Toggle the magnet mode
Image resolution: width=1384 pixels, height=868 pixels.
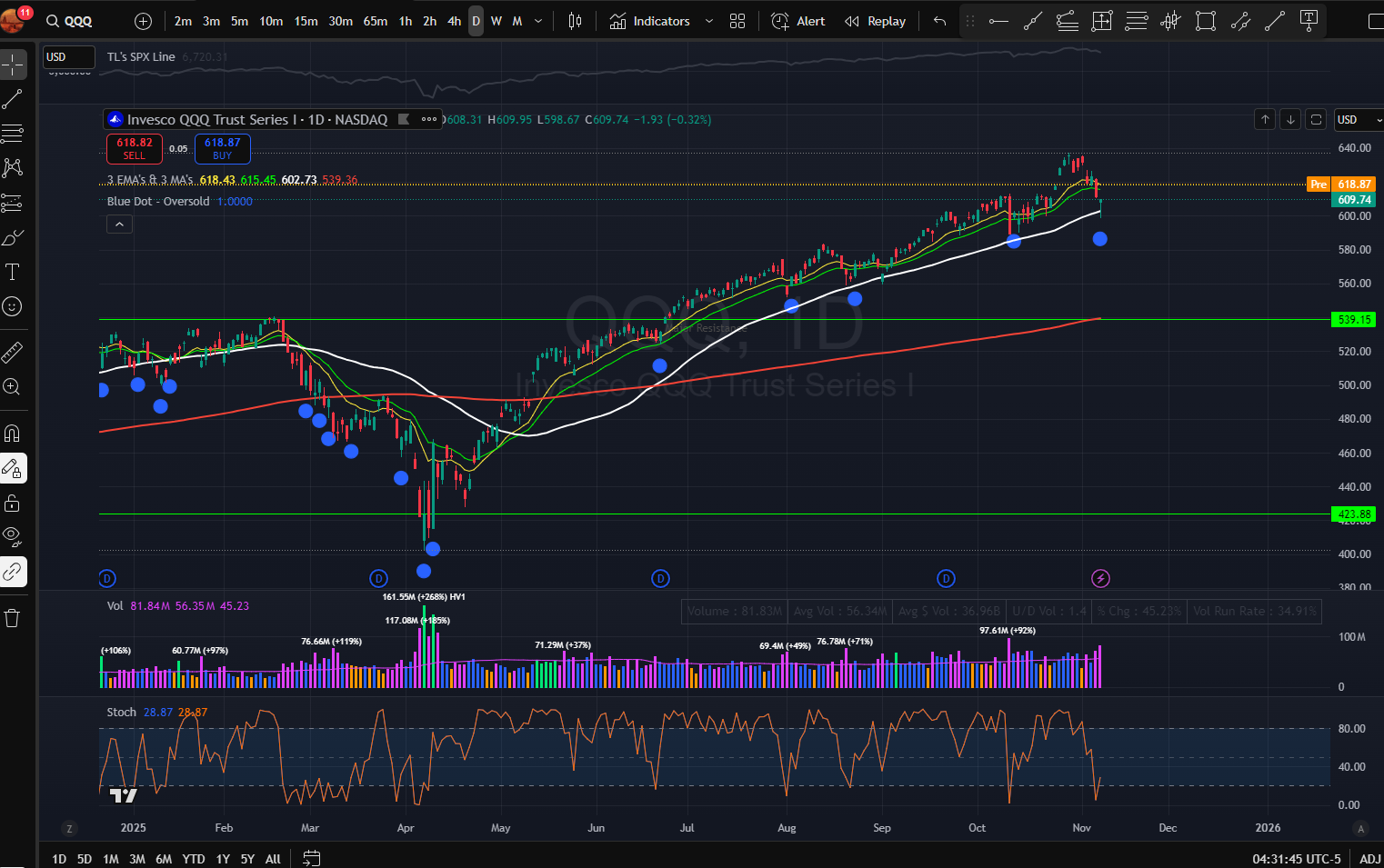[13, 434]
